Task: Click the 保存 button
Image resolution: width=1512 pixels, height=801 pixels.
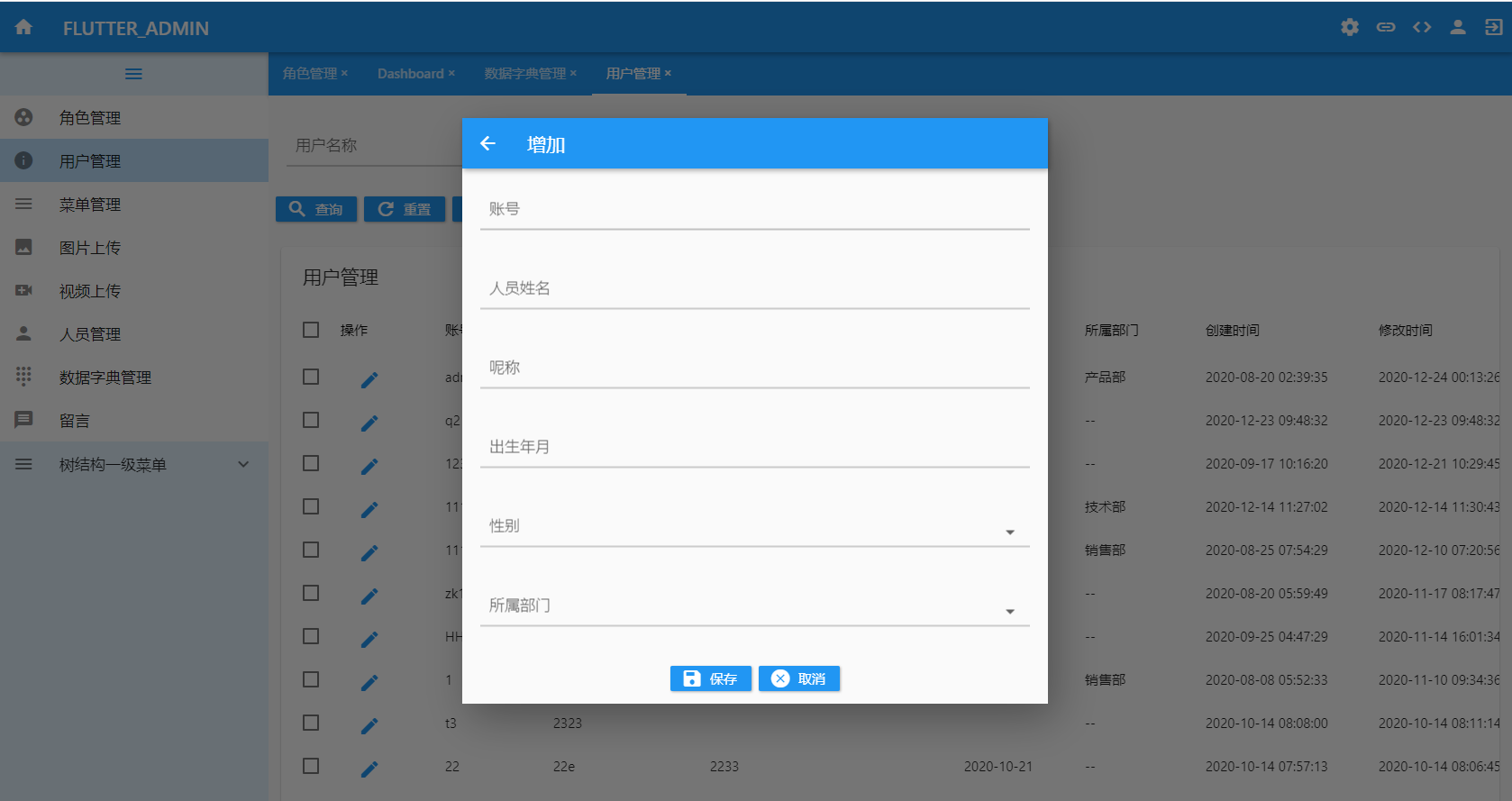Action: pyautogui.click(x=710, y=678)
